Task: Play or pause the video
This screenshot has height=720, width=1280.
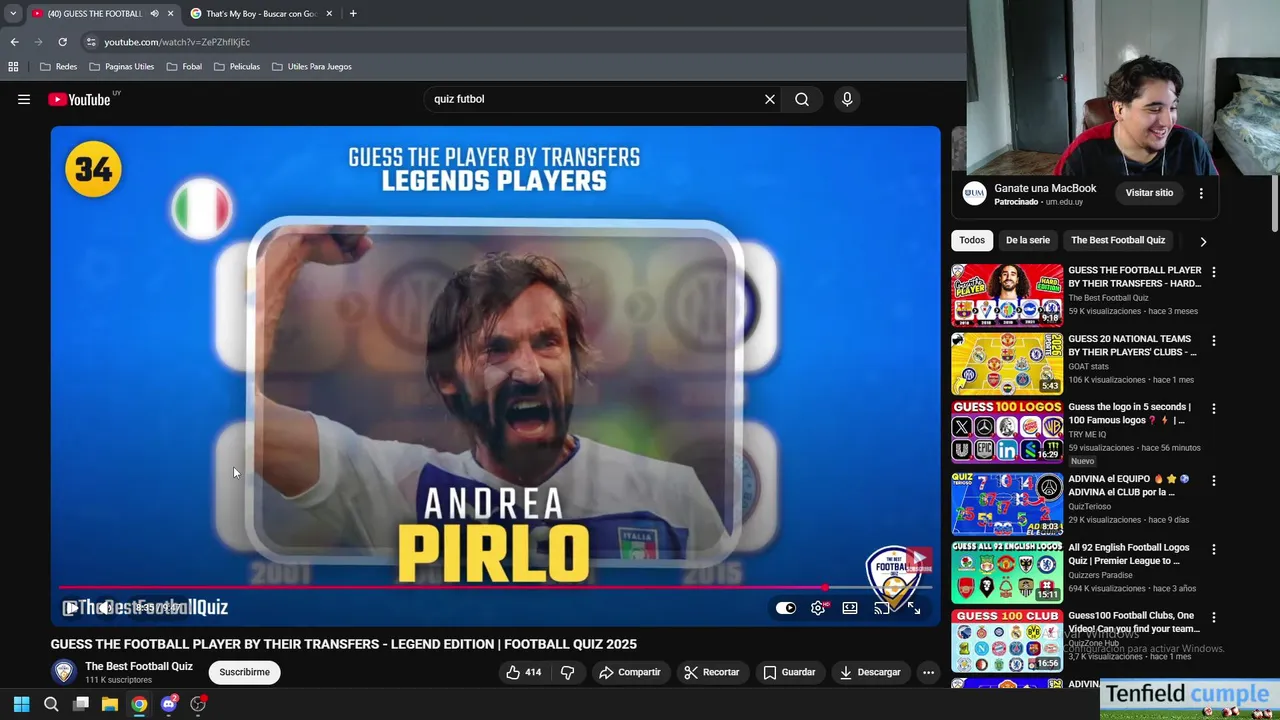Action: (x=71, y=608)
